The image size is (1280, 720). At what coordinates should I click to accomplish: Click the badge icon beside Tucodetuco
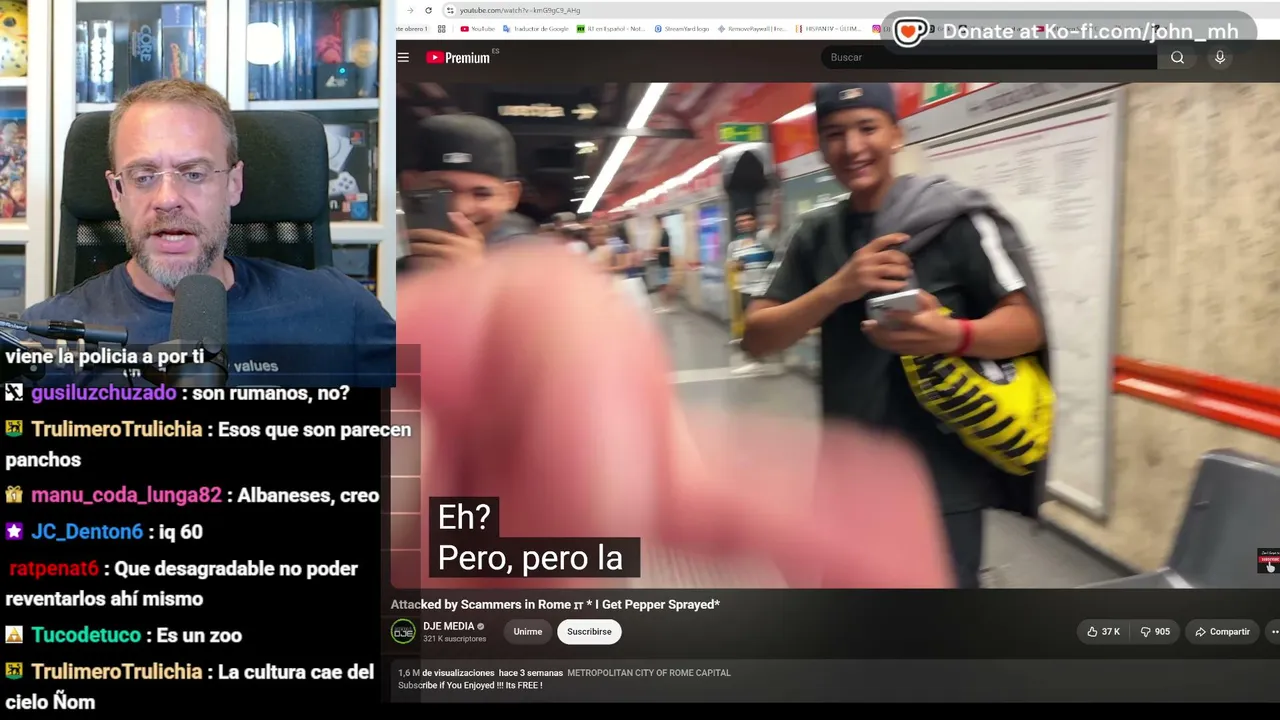(14, 635)
